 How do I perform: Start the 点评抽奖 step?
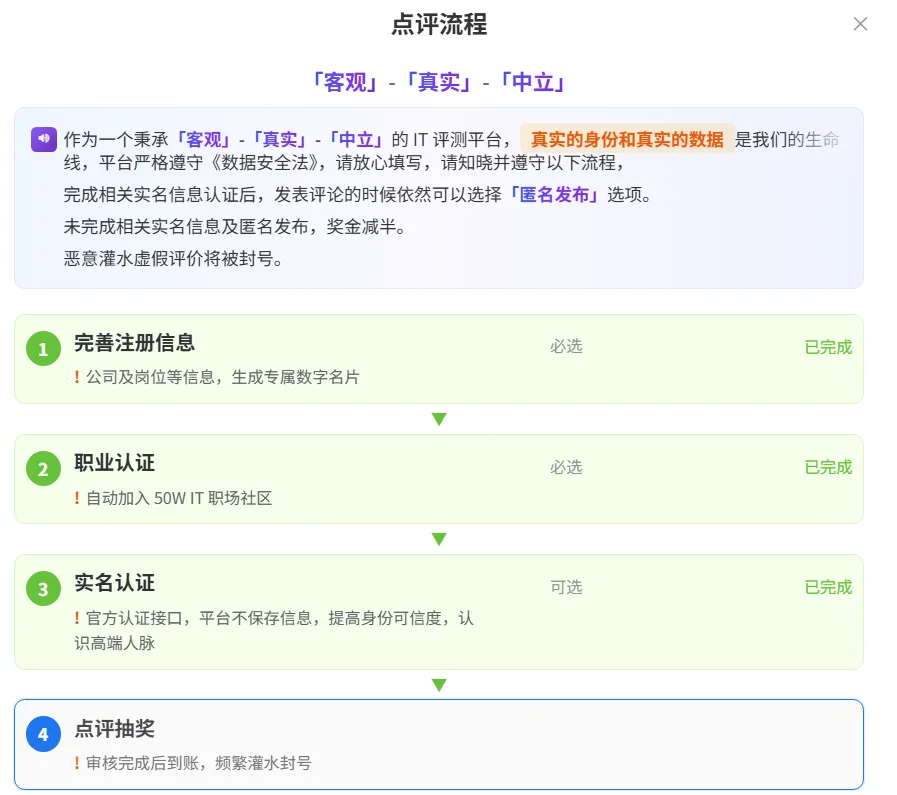coord(439,745)
